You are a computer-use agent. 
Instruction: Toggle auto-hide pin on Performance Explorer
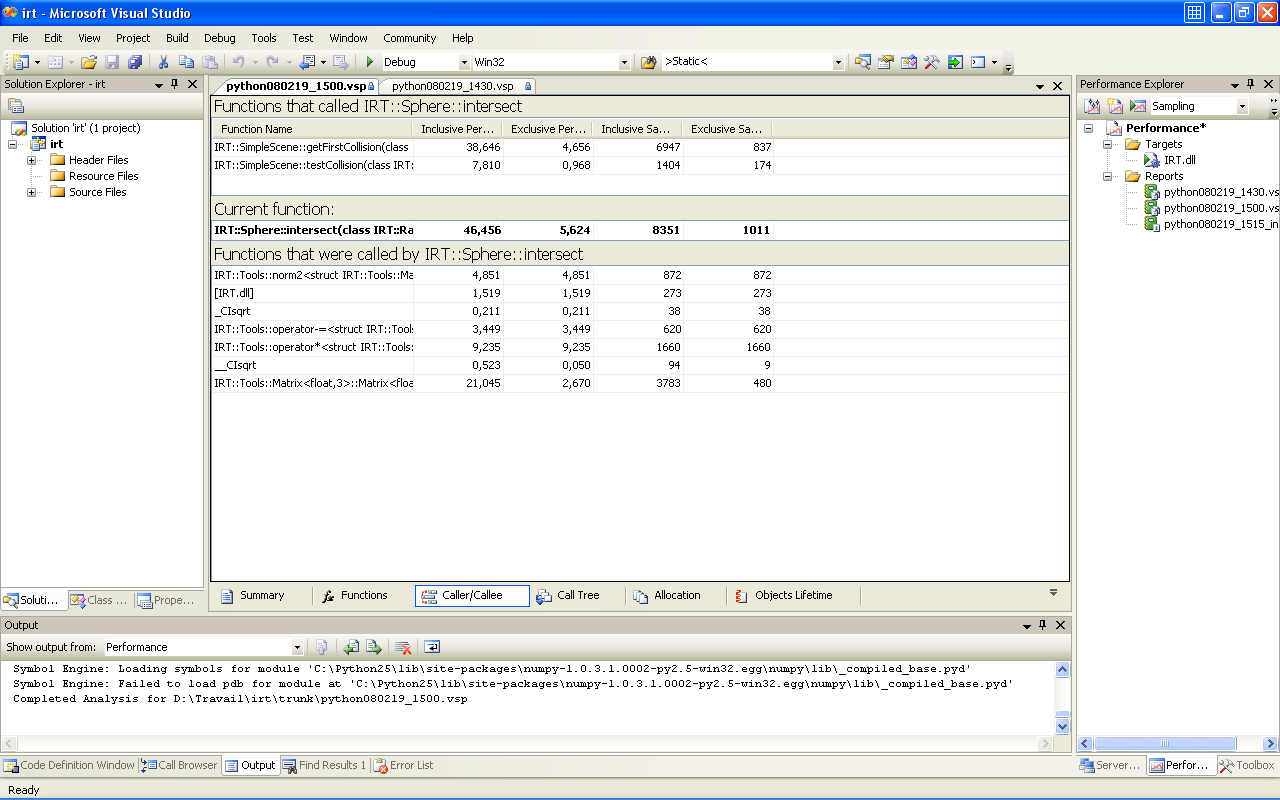(1250, 85)
